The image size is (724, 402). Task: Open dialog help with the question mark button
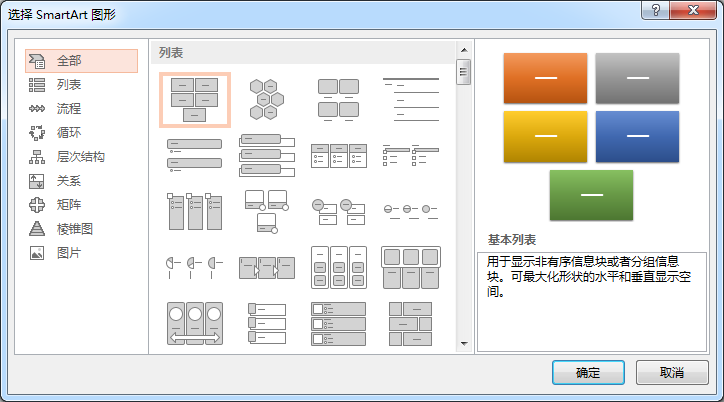click(x=655, y=10)
